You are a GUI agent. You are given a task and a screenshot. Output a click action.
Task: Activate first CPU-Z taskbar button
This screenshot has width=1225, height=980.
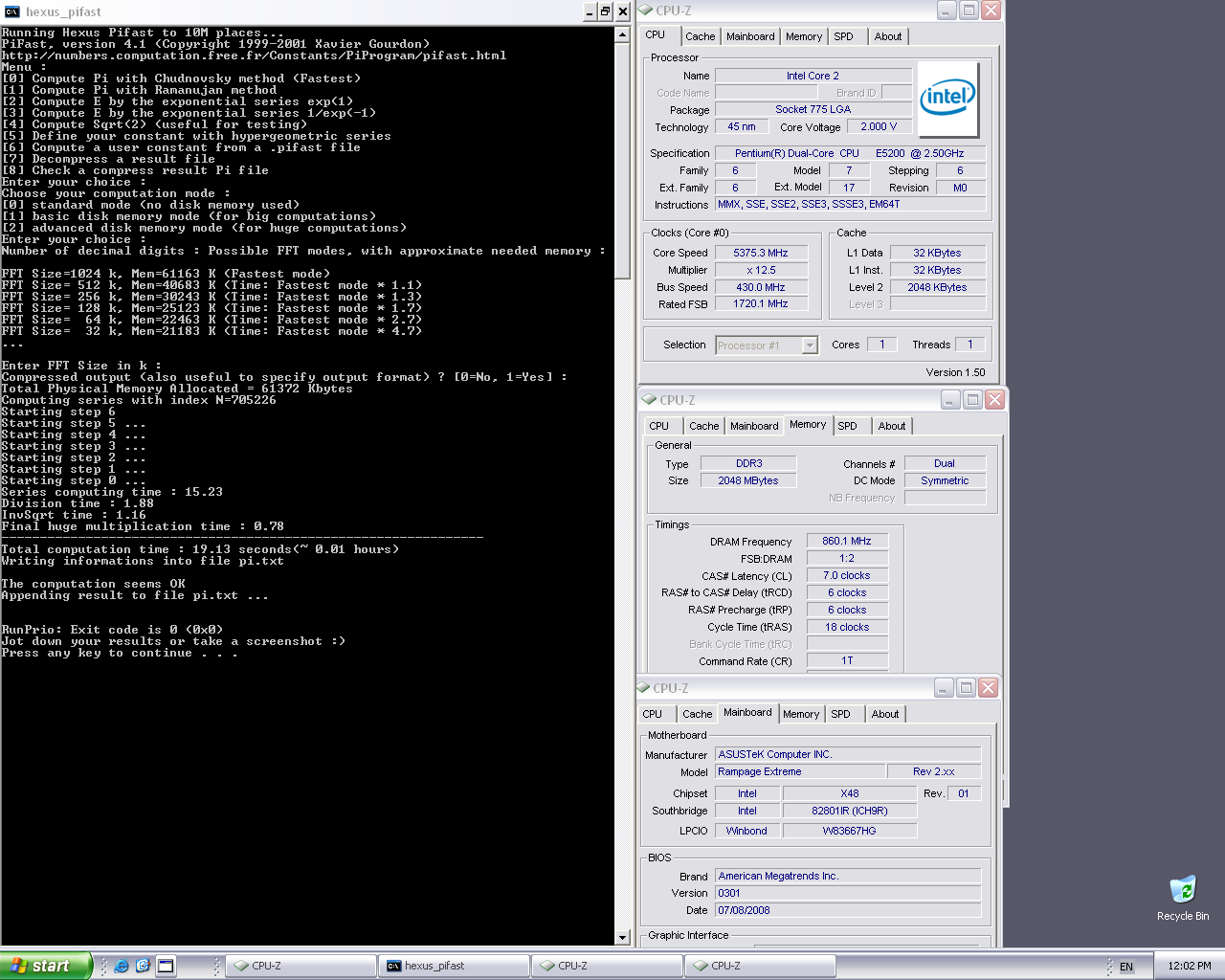301,966
